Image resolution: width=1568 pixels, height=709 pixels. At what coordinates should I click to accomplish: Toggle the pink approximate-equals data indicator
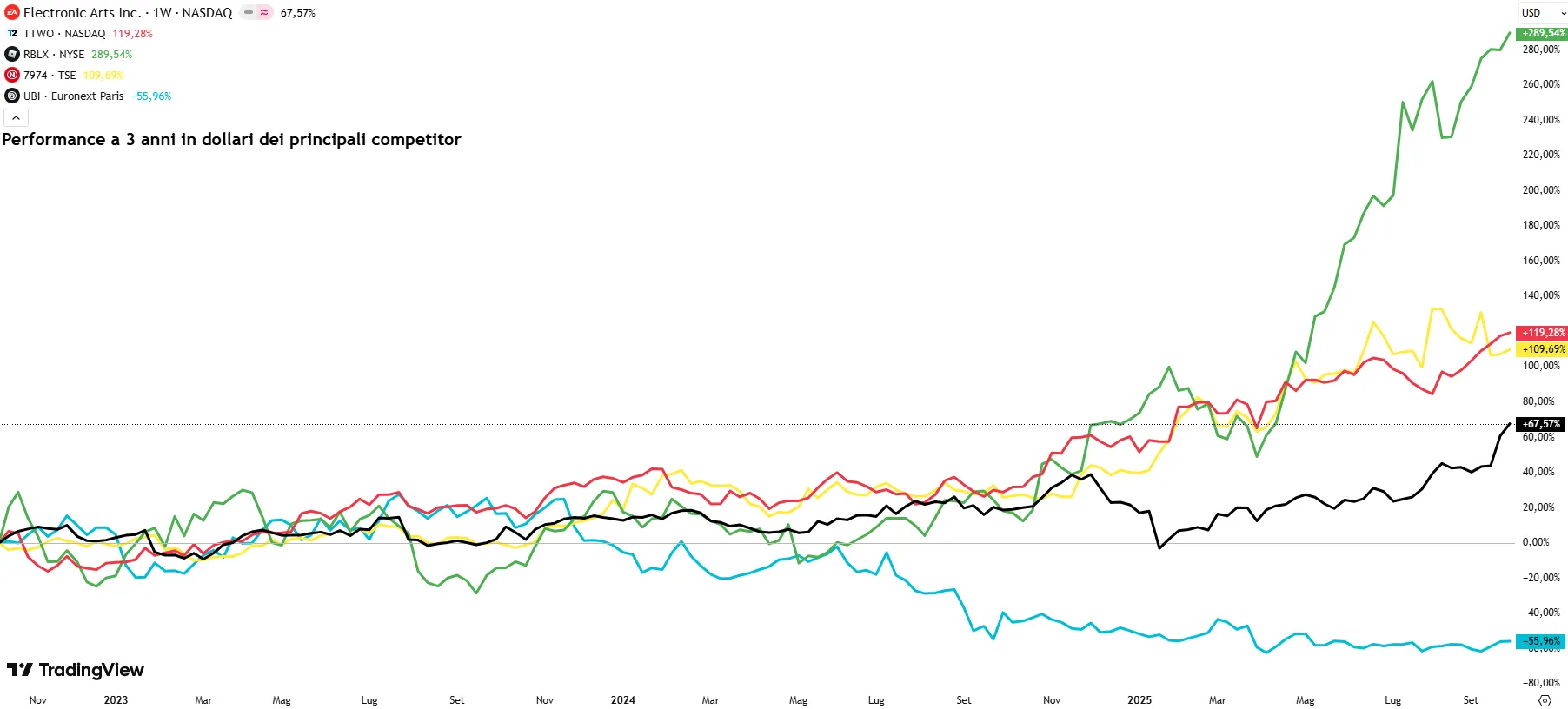coord(264,12)
